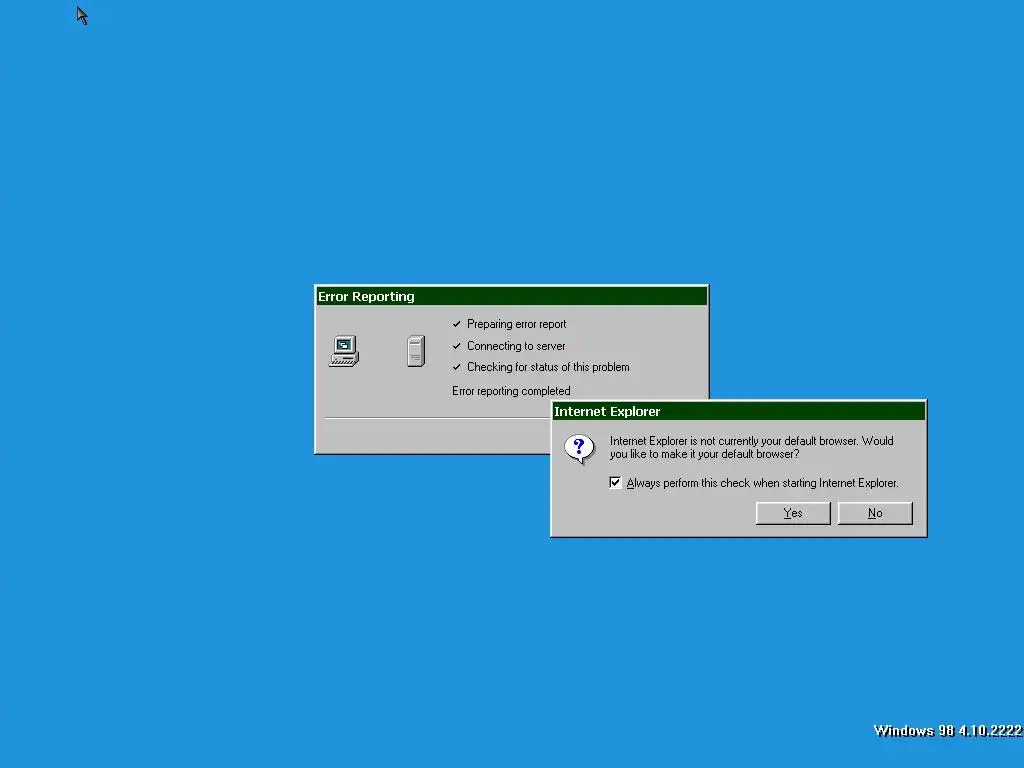Click the computer icon in Error Reporting

point(344,351)
